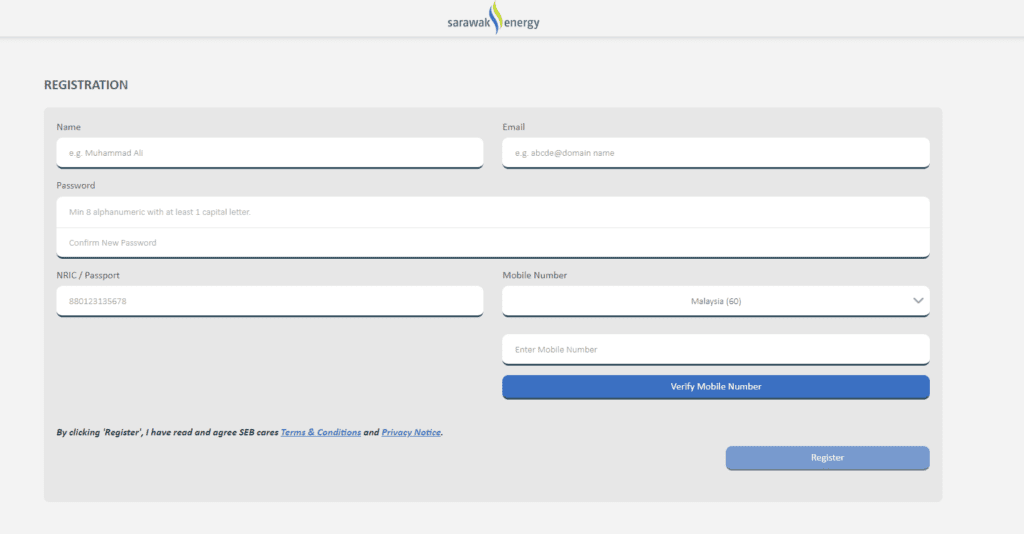Select the password field with alphanumeric hint
Image resolution: width=1024 pixels, height=534 pixels.
coord(493,212)
